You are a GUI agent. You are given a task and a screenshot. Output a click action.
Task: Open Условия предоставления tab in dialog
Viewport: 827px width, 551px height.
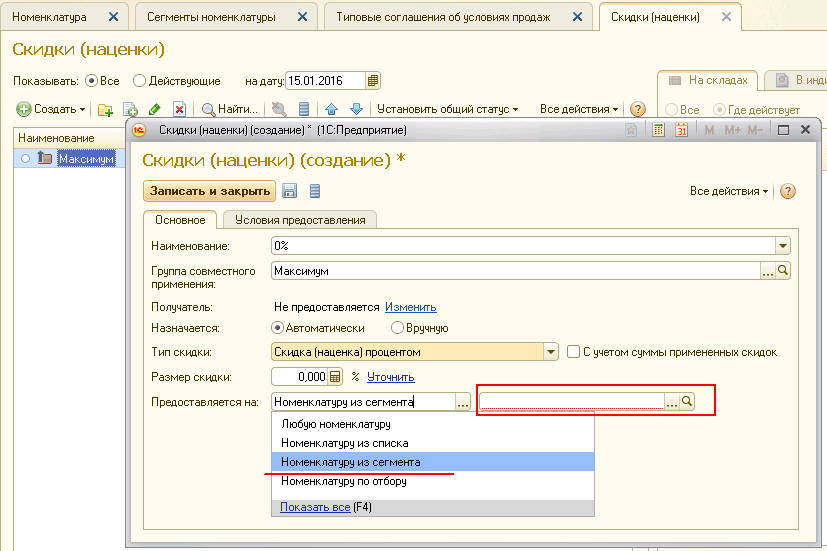[x=300, y=220]
